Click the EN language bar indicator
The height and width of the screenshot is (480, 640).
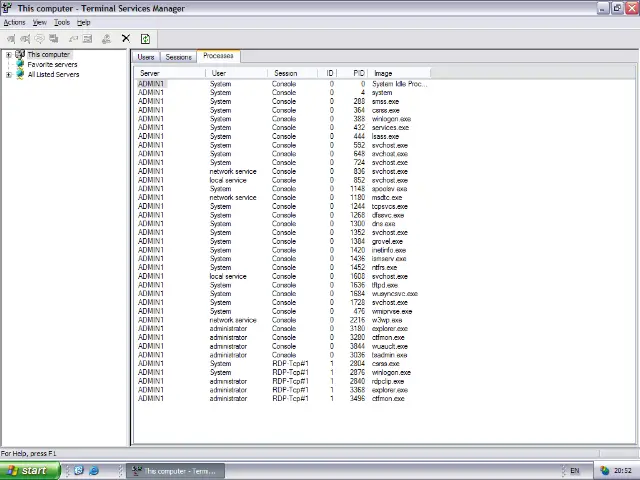[575, 471]
